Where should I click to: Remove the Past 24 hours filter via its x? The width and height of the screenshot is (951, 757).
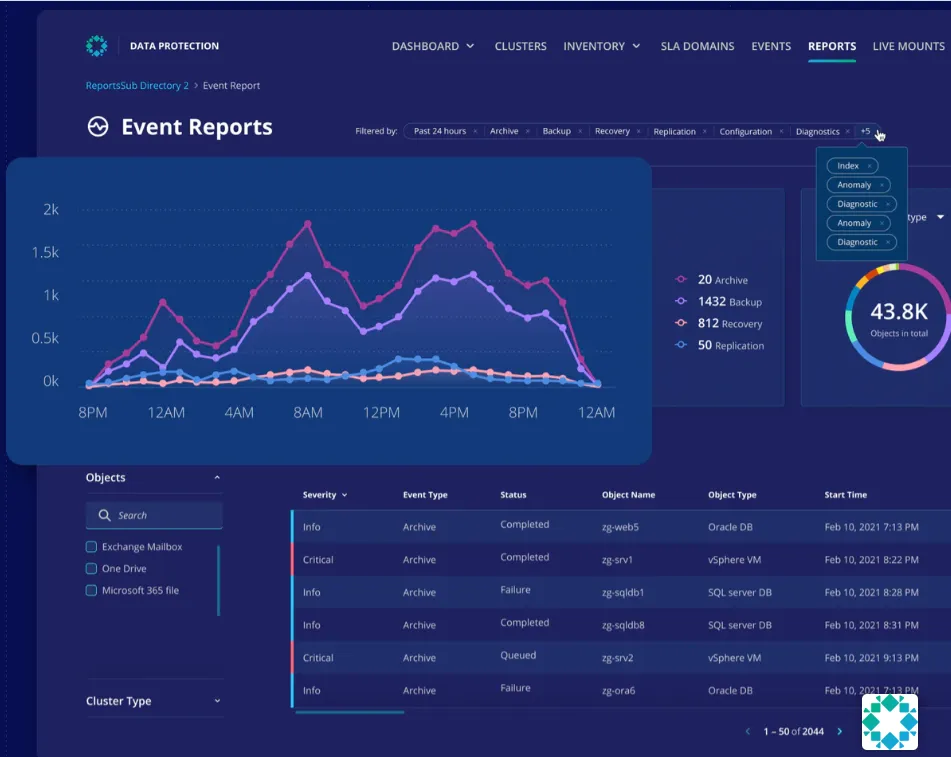[x=475, y=132]
